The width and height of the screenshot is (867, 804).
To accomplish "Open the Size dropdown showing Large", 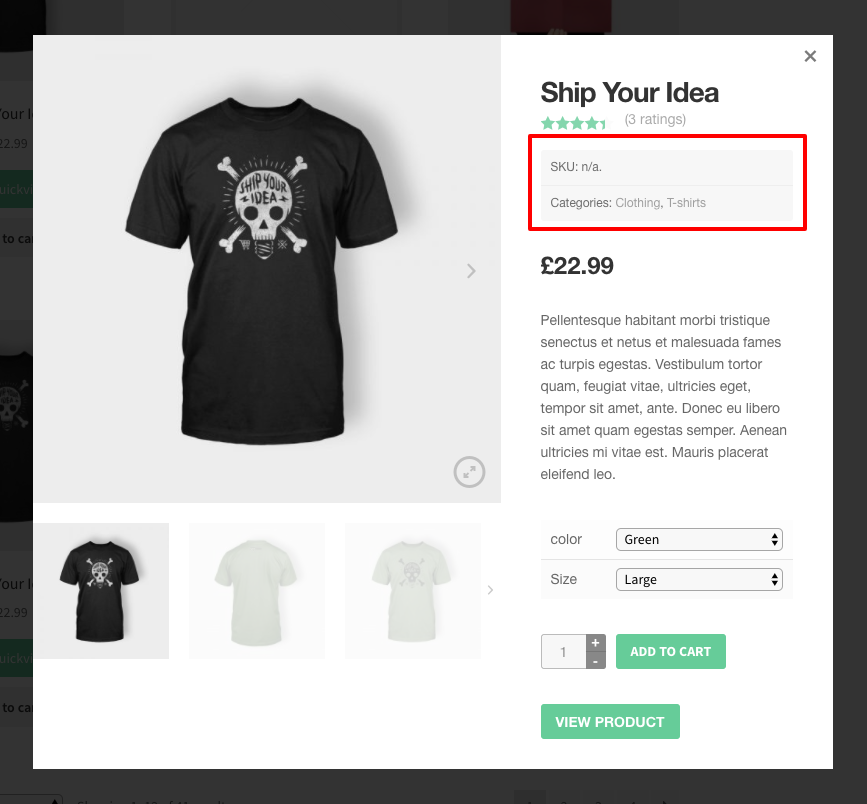I will tap(698, 579).
